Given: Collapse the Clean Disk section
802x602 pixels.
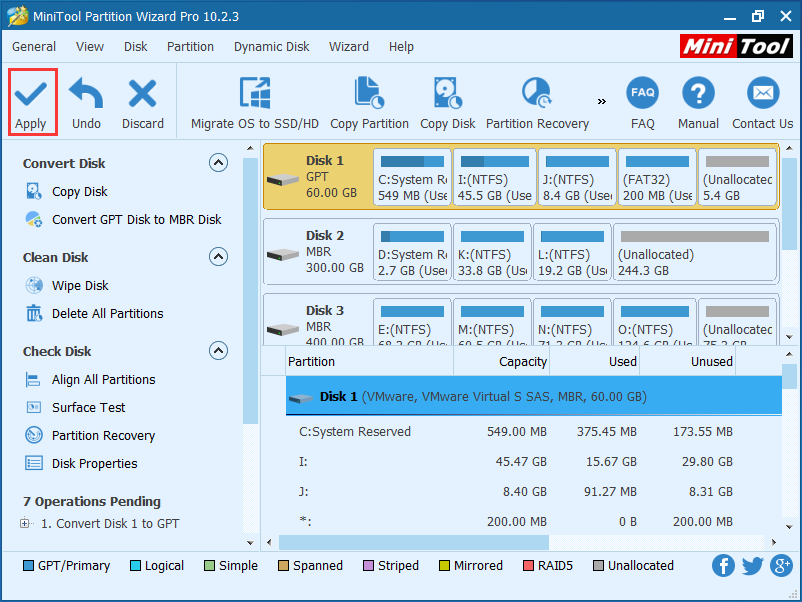Looking at the screenshot, I should coord(218,256).
